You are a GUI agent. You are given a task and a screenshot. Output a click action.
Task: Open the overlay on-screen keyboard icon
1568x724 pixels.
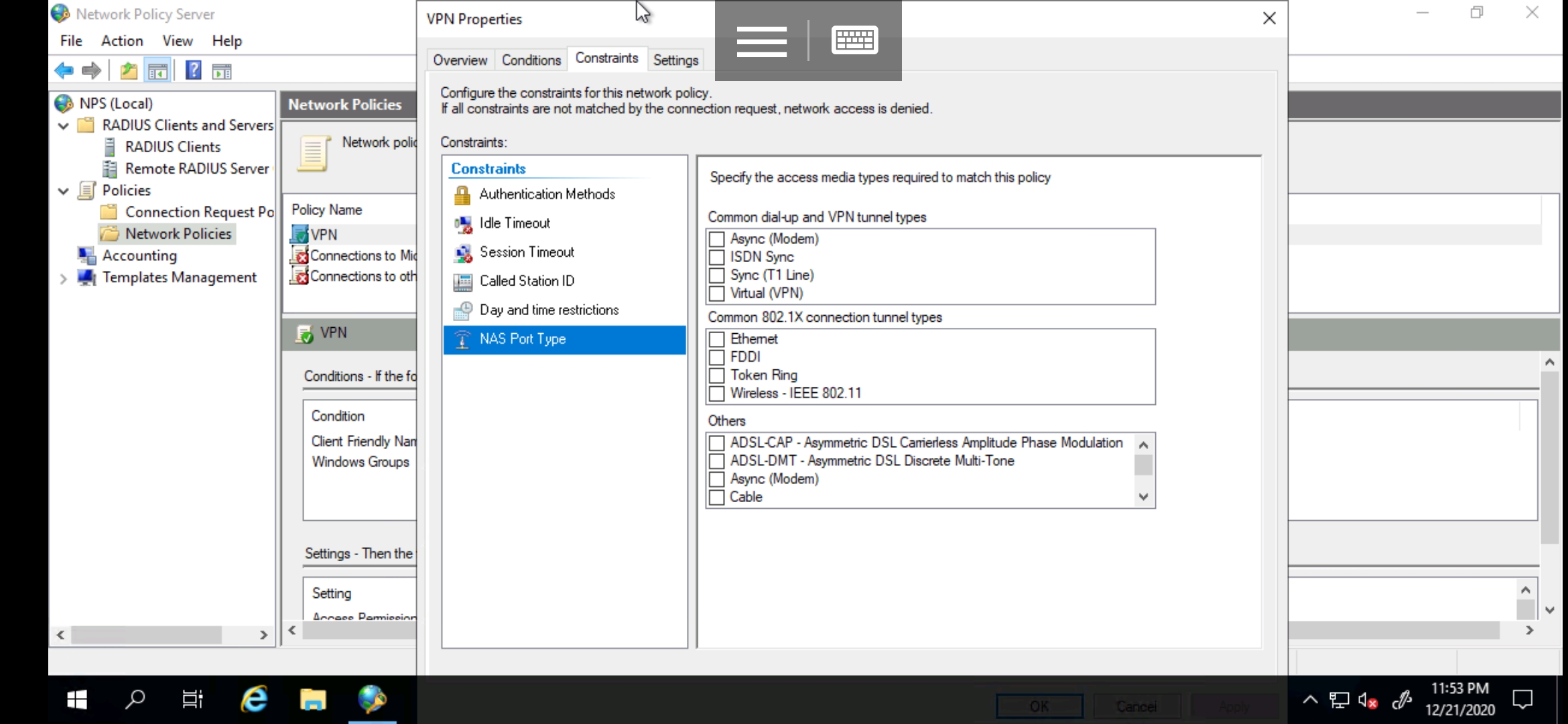854,40
